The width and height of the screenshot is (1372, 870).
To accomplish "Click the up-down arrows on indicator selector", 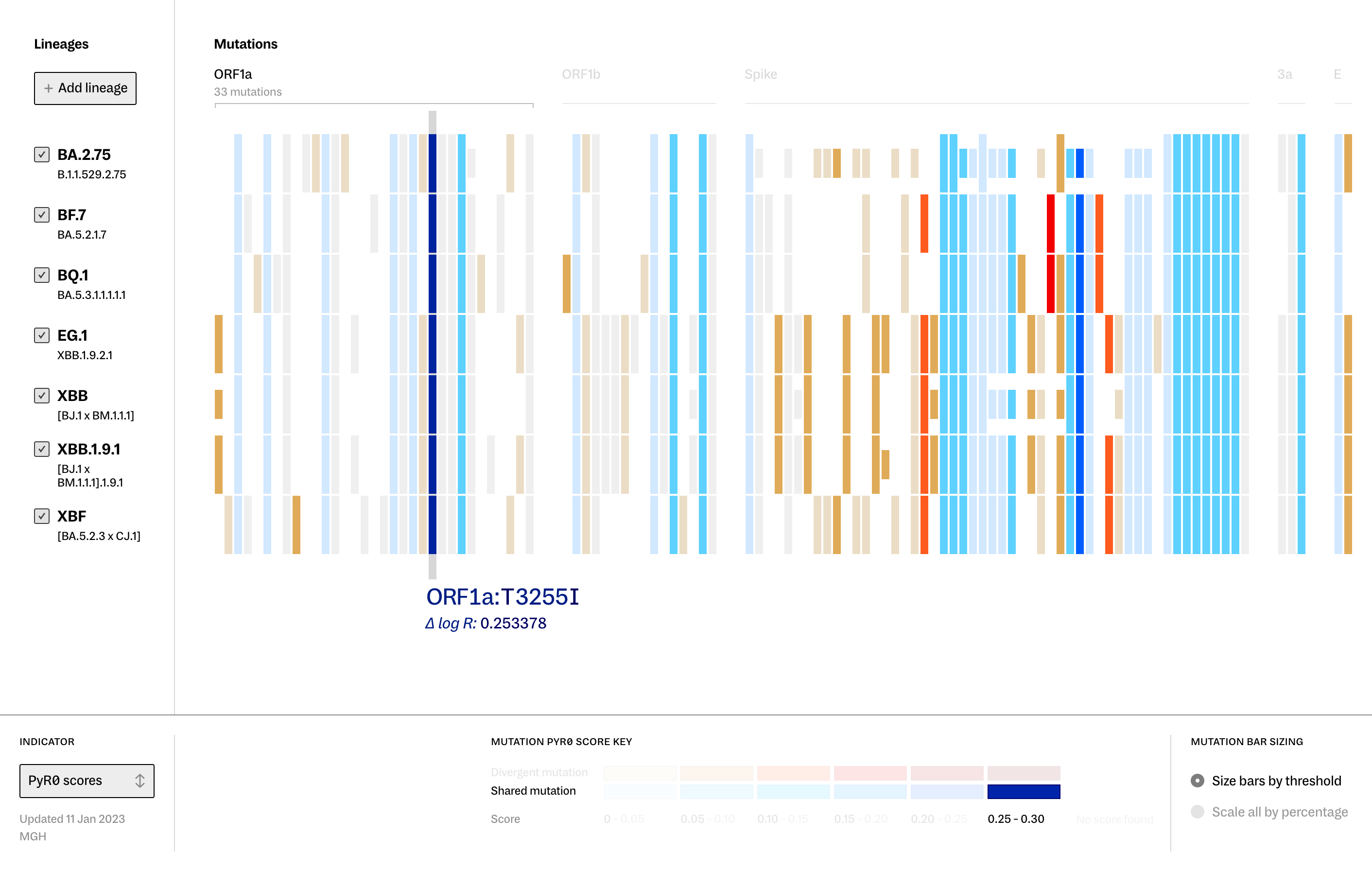I will click(x=139, y=781).
